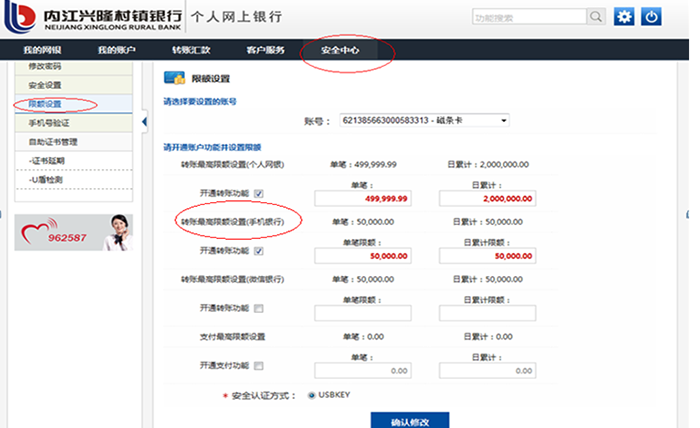This screenshot has width=700, height=428.
Task: Open the 安全中心 menu tab
Action: tap(339, 50)
